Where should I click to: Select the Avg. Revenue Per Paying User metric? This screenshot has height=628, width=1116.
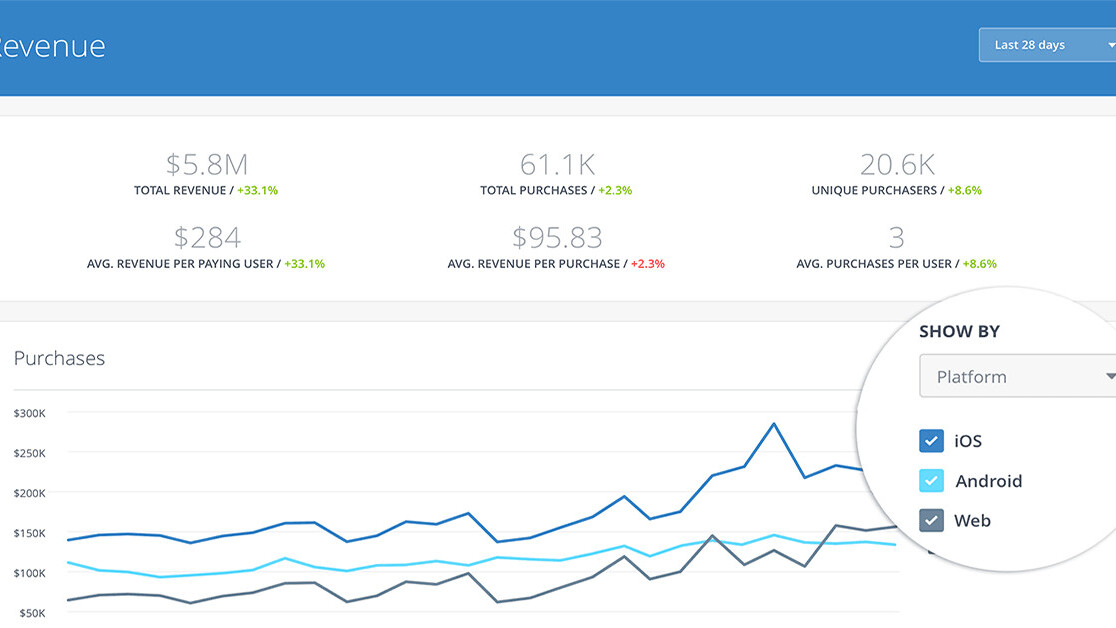click(x=206, y=238)
